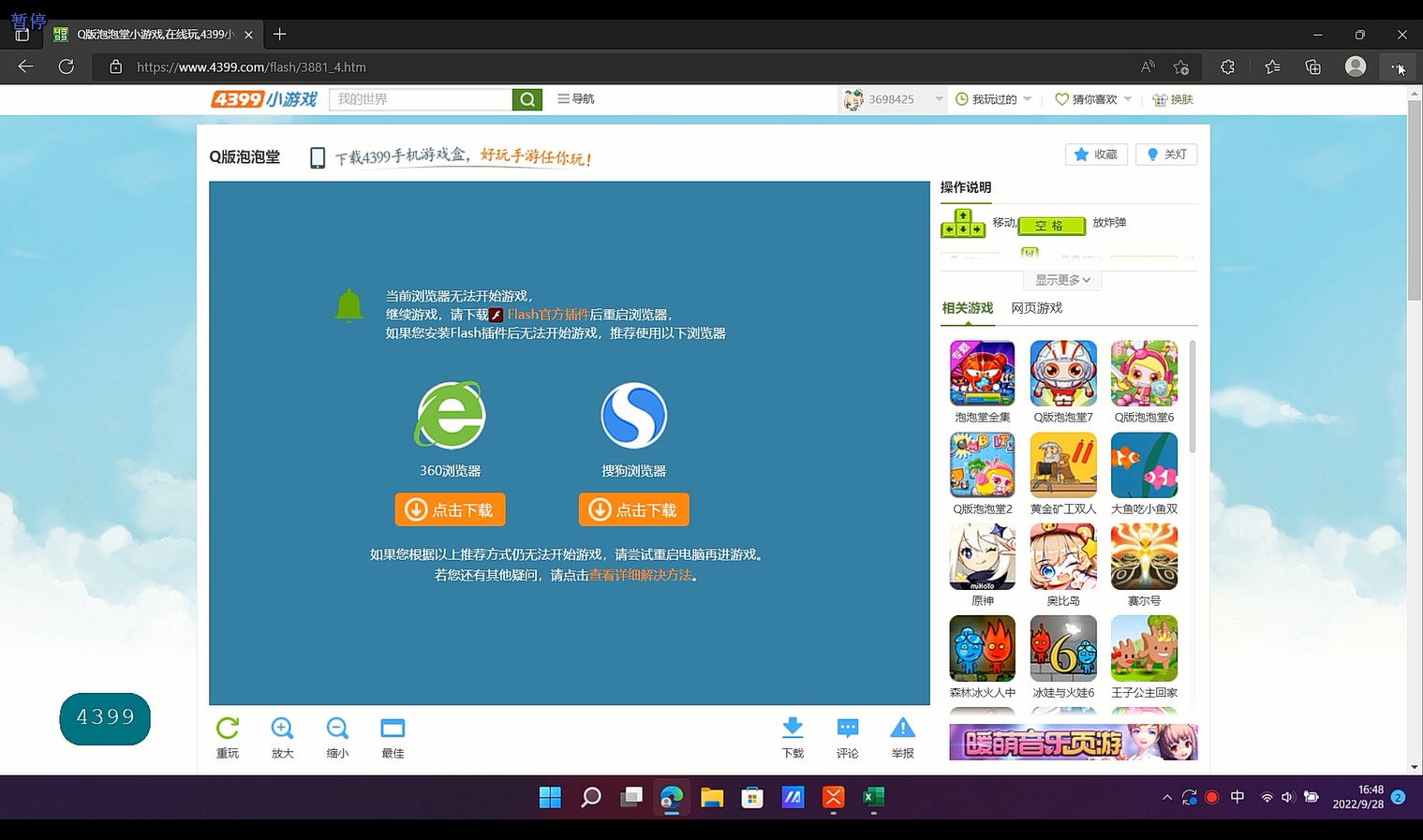Click the green search magnifier icon
Image resolution: width=1423 pixels, height=840 pixels.
pyautogui.click(x=526, y=98)
